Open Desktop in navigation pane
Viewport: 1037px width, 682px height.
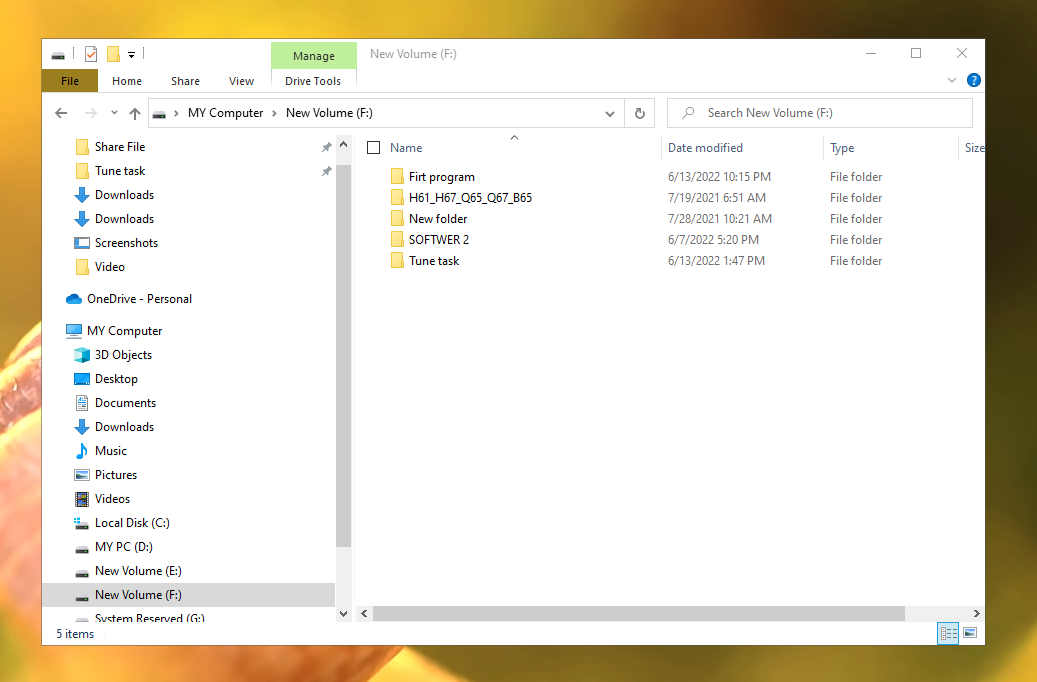116,379
